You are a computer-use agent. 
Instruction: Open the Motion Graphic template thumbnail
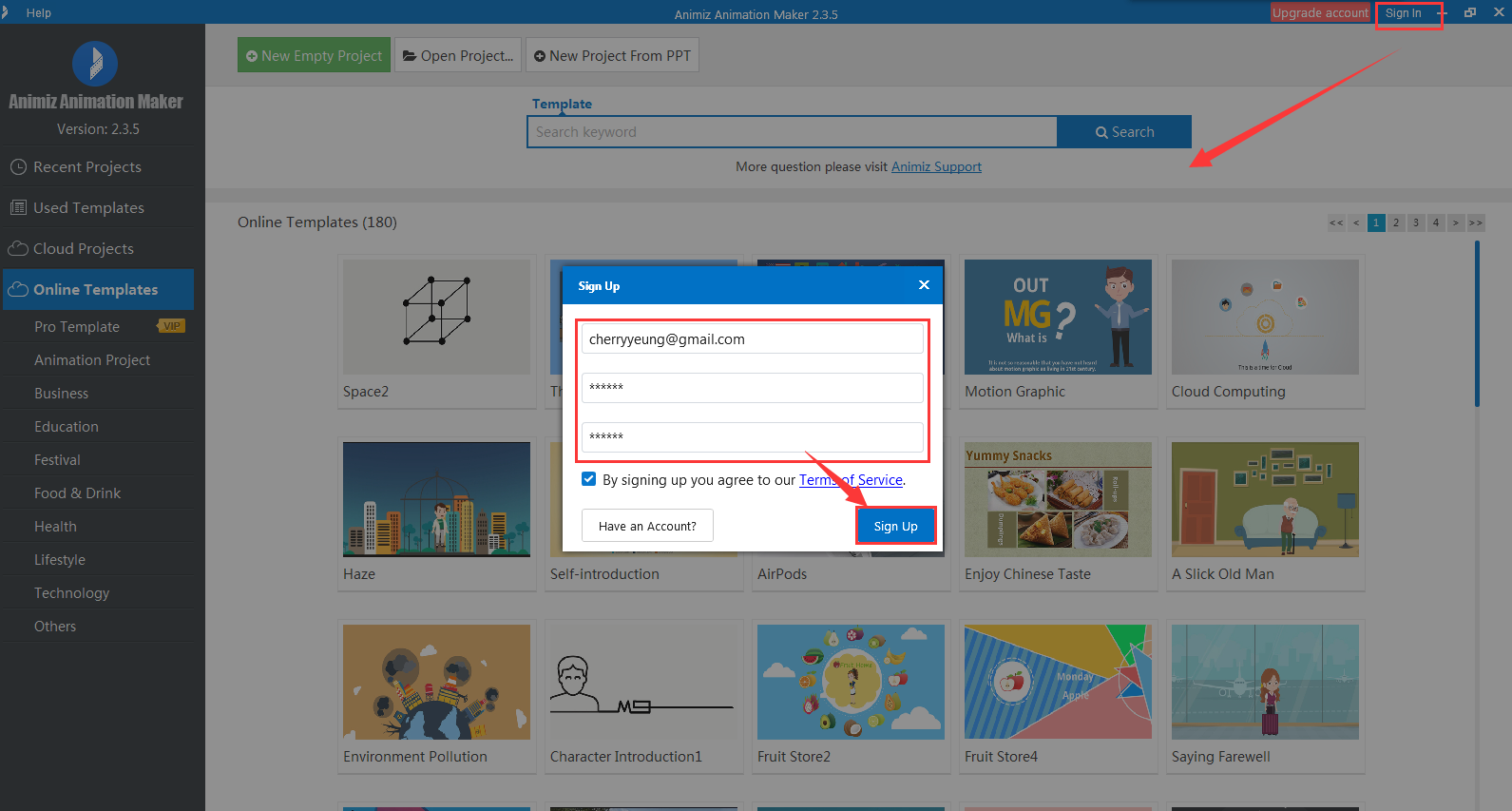1058,317
